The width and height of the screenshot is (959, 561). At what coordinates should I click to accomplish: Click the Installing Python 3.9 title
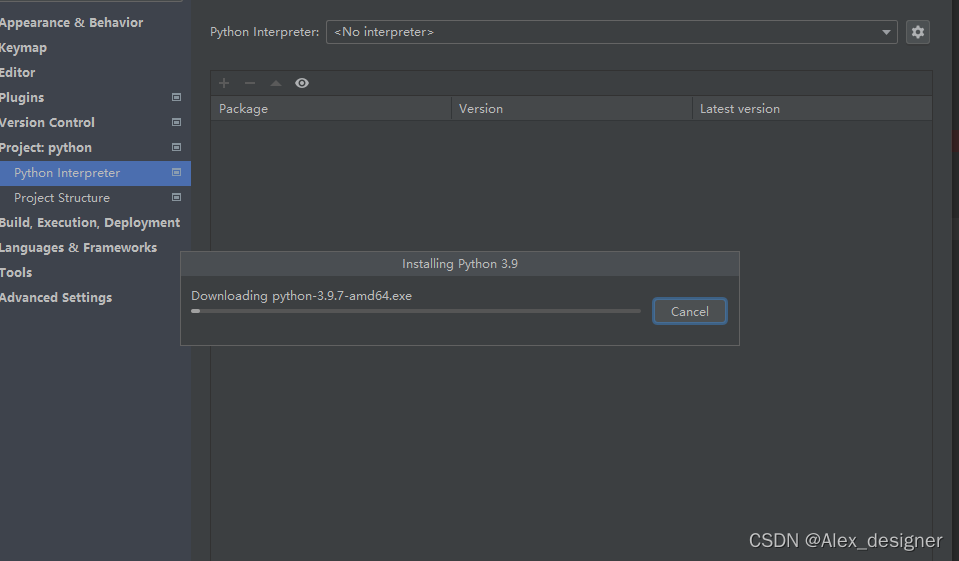pyautogui.click(x=460, y=264)
